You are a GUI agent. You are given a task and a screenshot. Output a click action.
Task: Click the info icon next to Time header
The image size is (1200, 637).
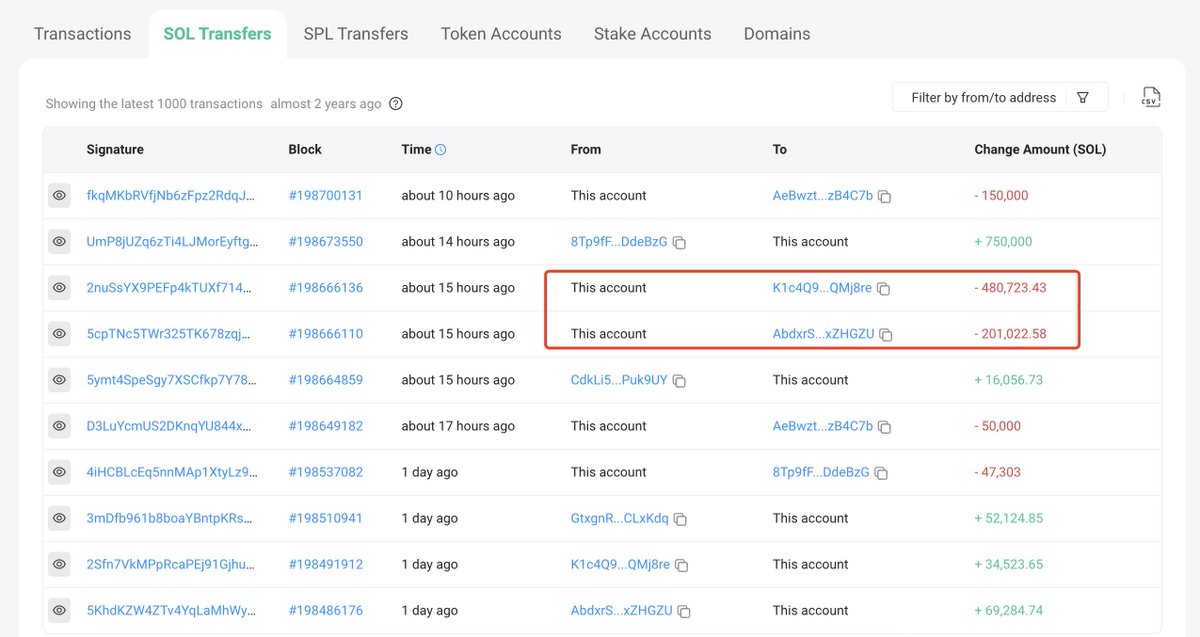tap(441, 150)
